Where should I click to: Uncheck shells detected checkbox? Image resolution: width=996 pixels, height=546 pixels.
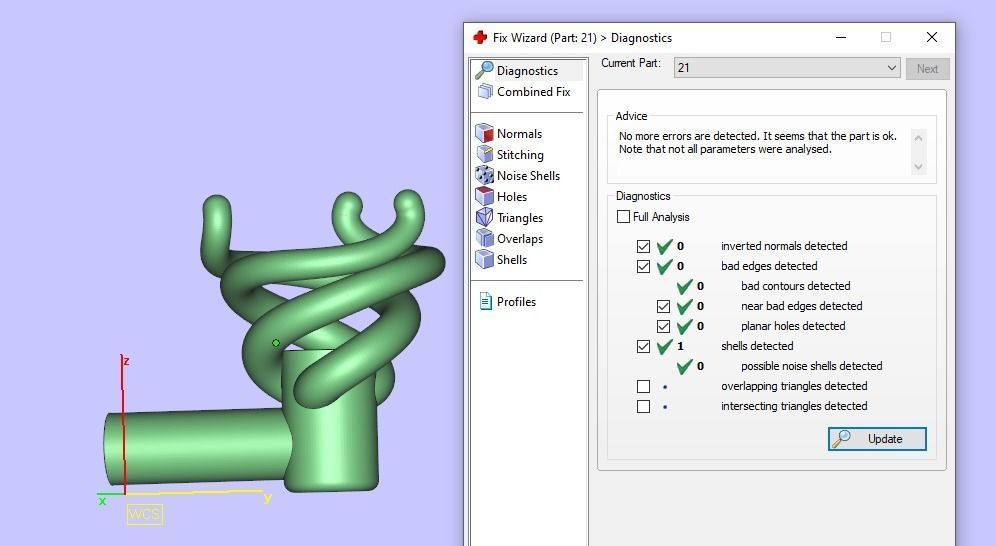click(x=643, y=346)
